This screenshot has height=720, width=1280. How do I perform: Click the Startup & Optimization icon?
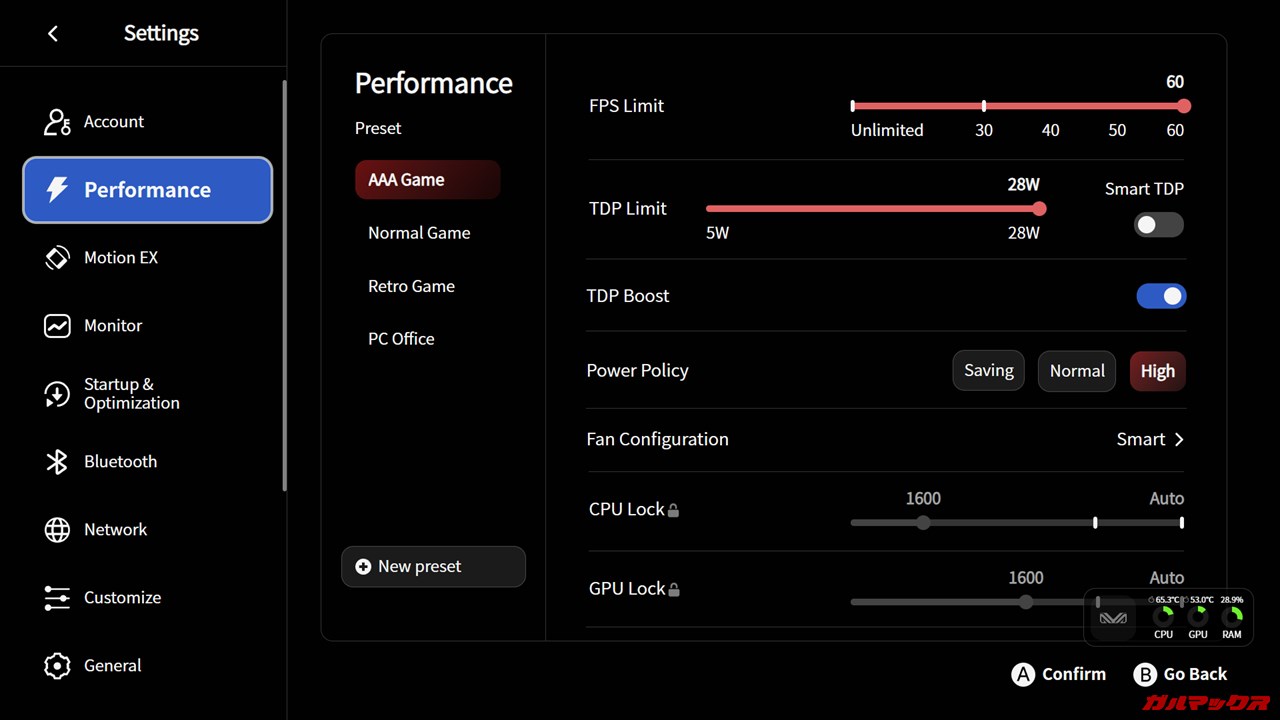(57, 394)
